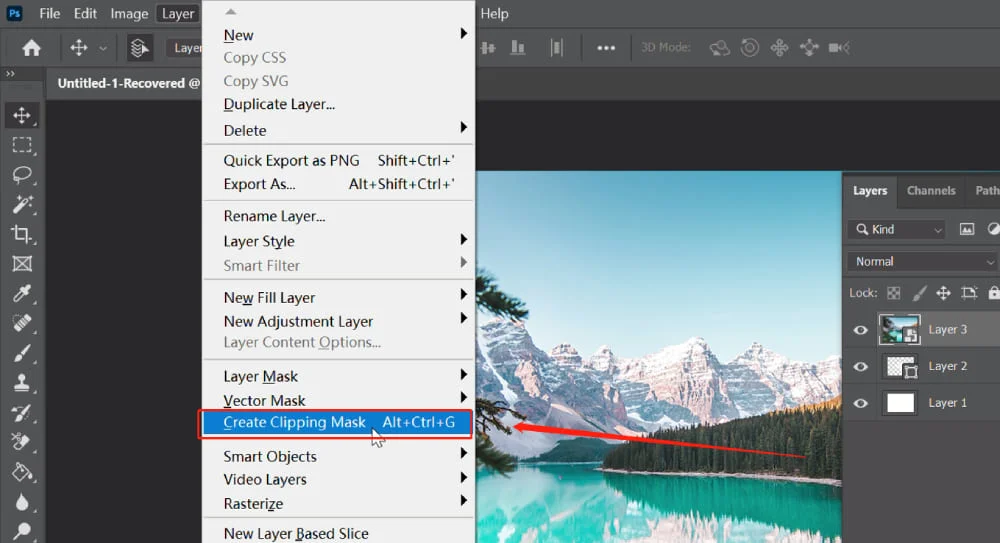Expand the New submenu
This screenshot has width=1000, height=543.
464,34
